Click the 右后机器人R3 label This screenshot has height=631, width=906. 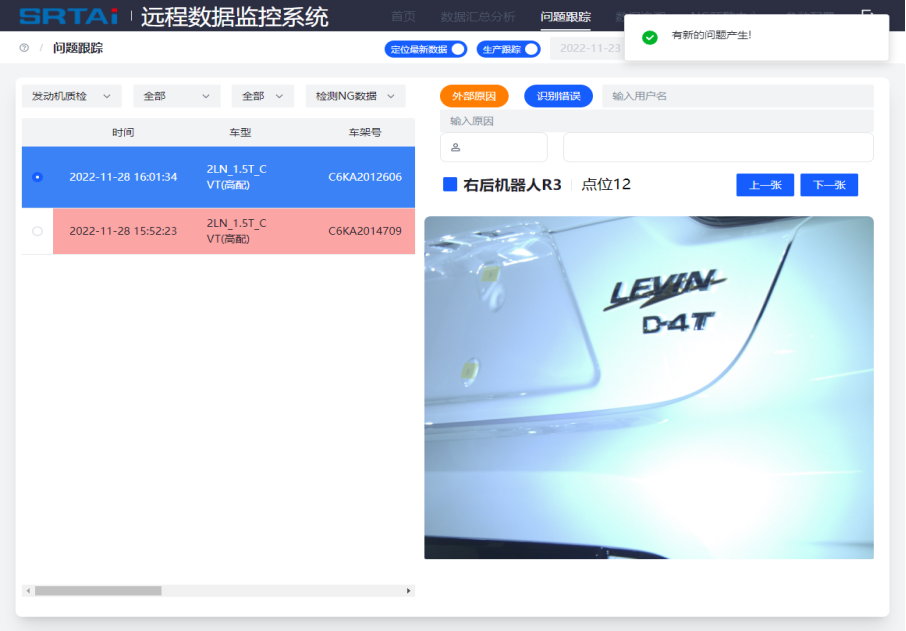click(513, 185)
